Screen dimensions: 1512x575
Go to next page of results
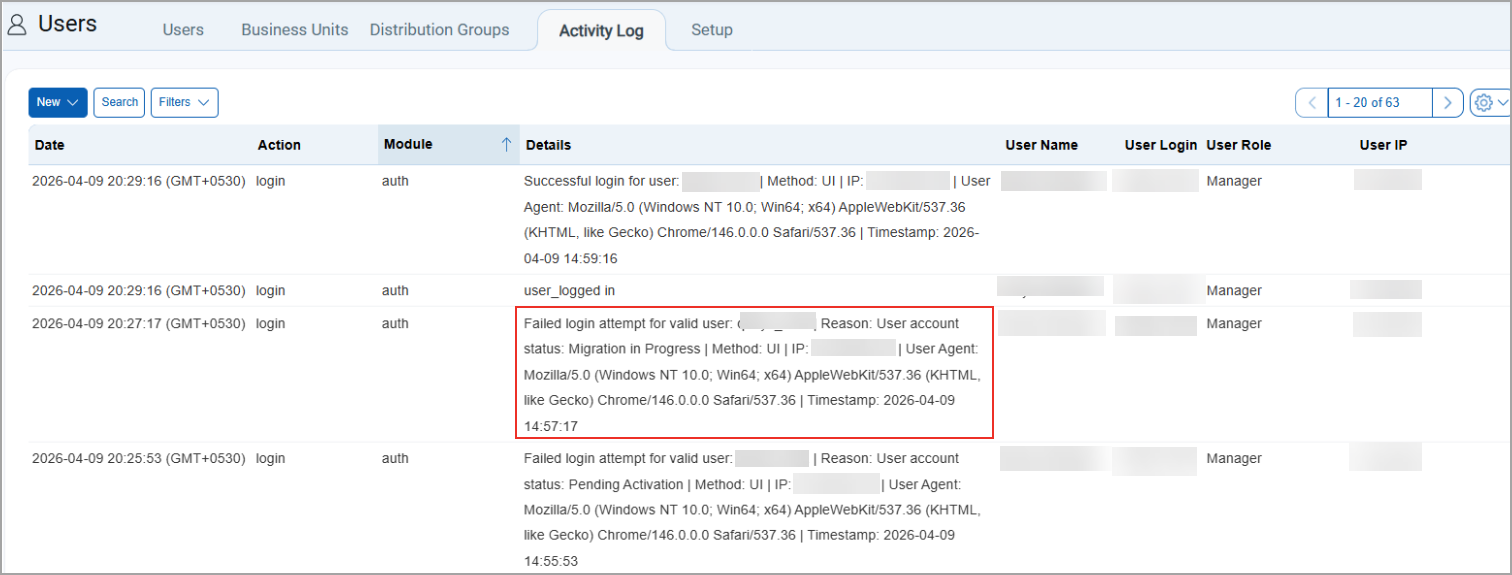[1448, 103]
